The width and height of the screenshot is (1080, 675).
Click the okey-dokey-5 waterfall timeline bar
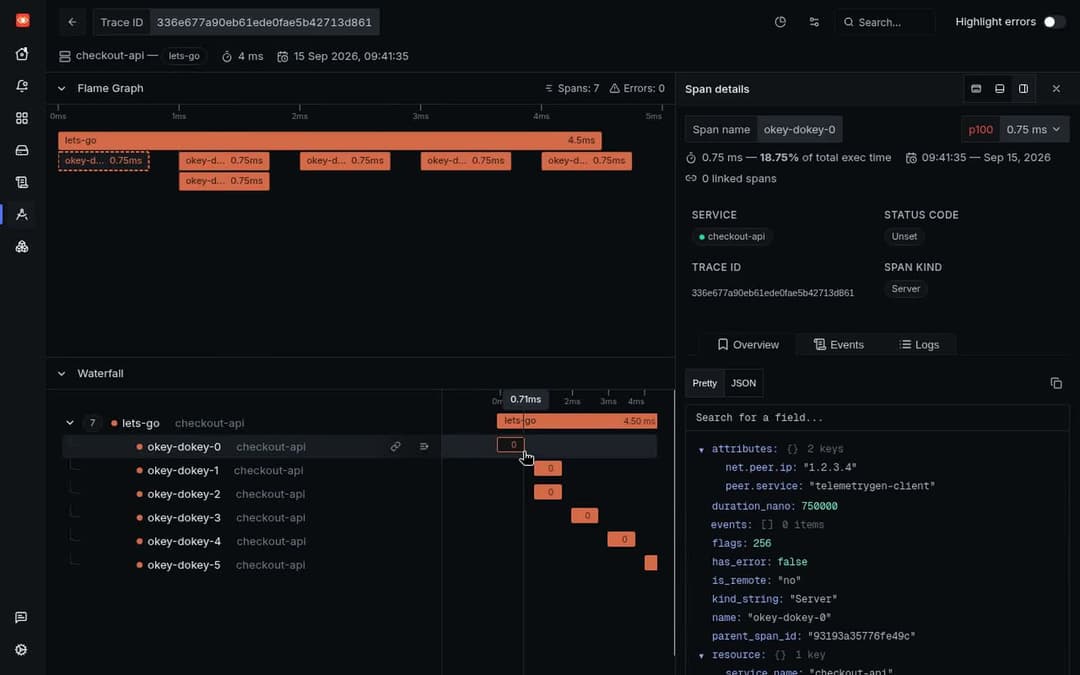651,563
